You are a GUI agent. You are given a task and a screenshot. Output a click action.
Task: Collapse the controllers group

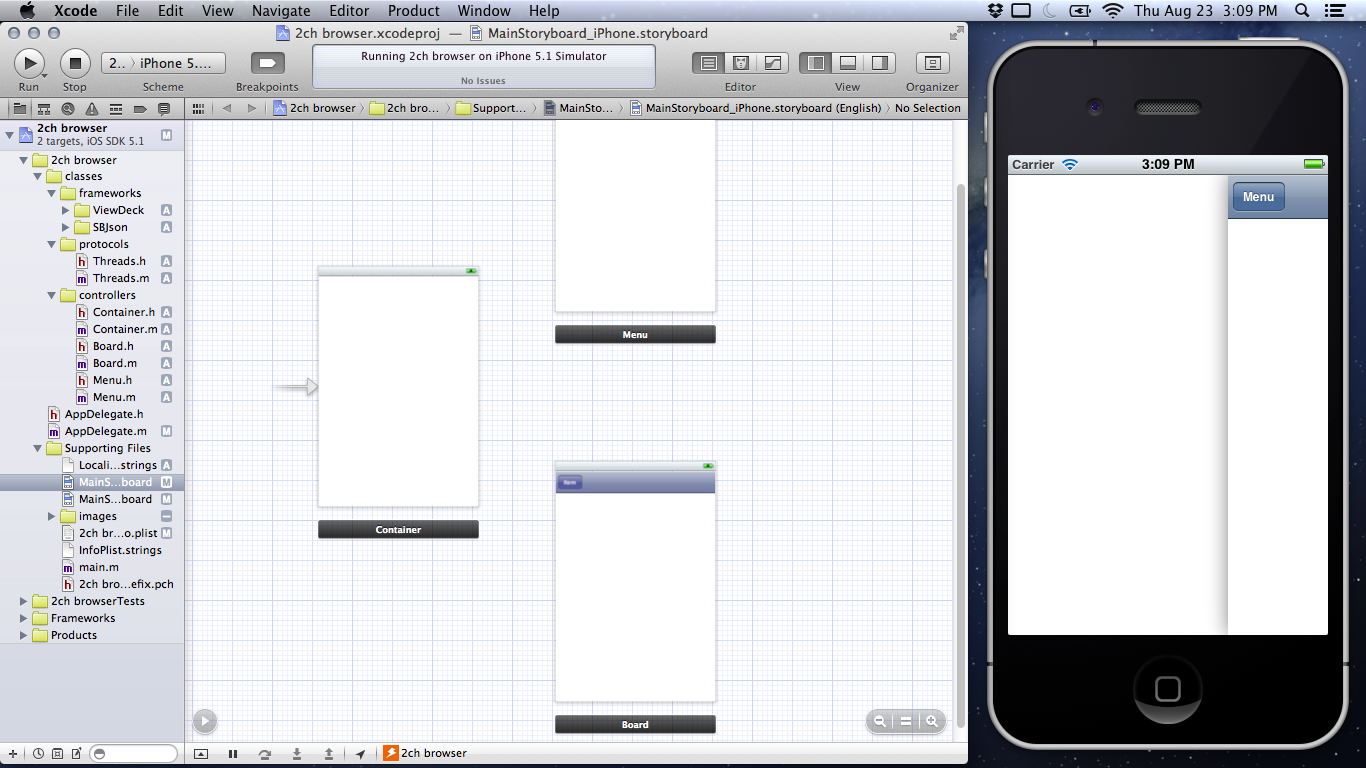click(52, 295)
